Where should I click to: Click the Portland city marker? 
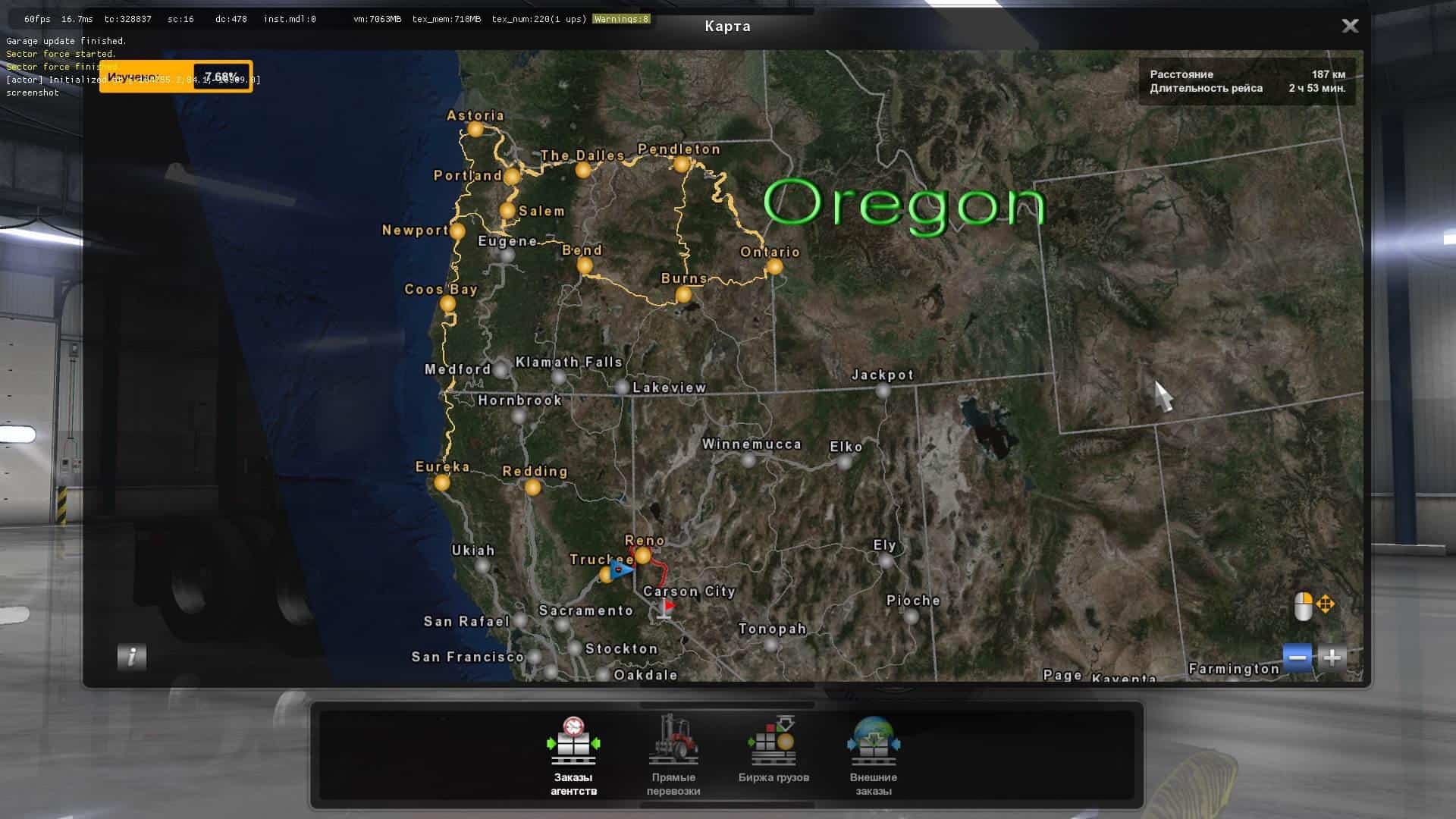(x=512, y=177)
